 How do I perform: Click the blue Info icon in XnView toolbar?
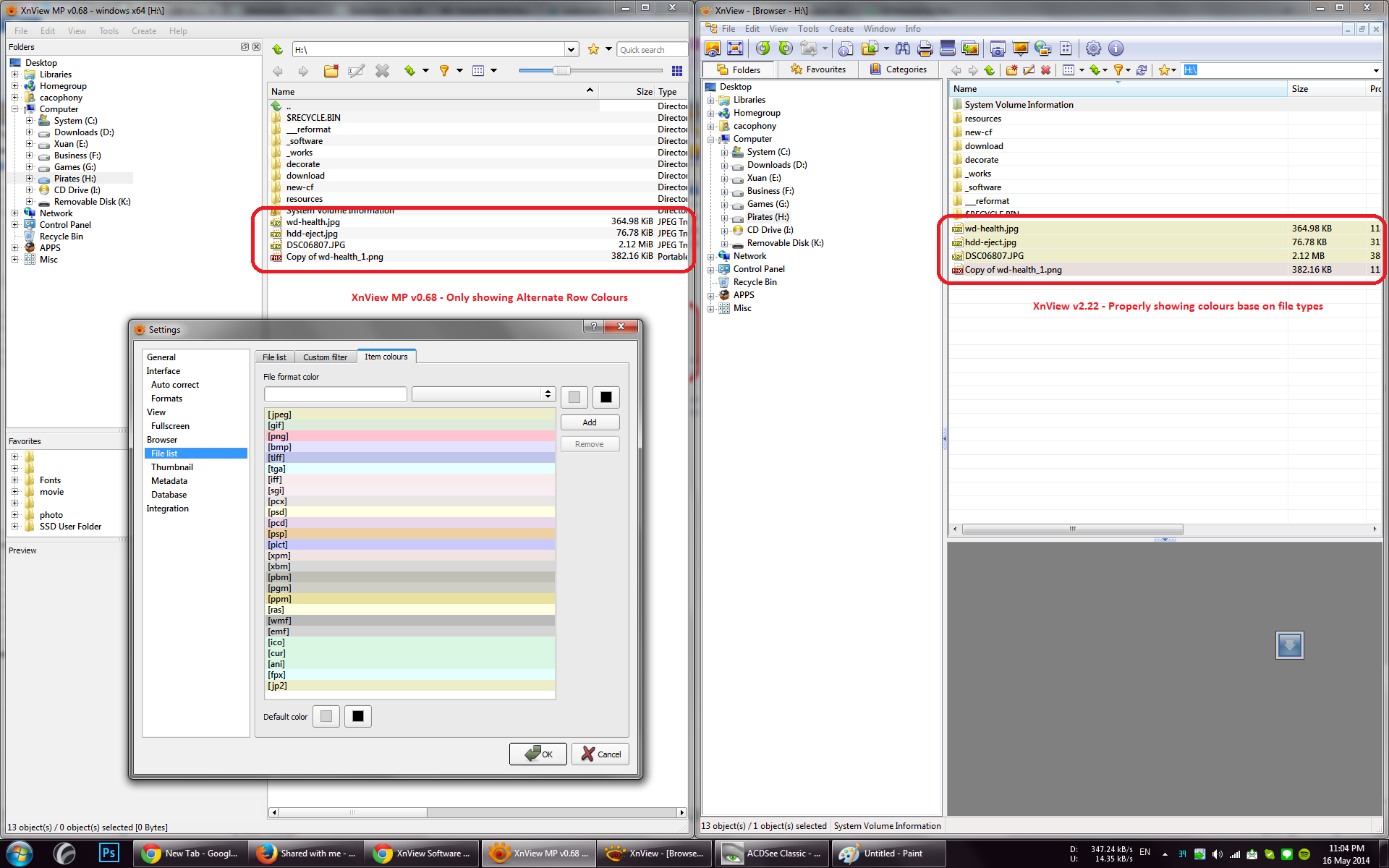1116,48
